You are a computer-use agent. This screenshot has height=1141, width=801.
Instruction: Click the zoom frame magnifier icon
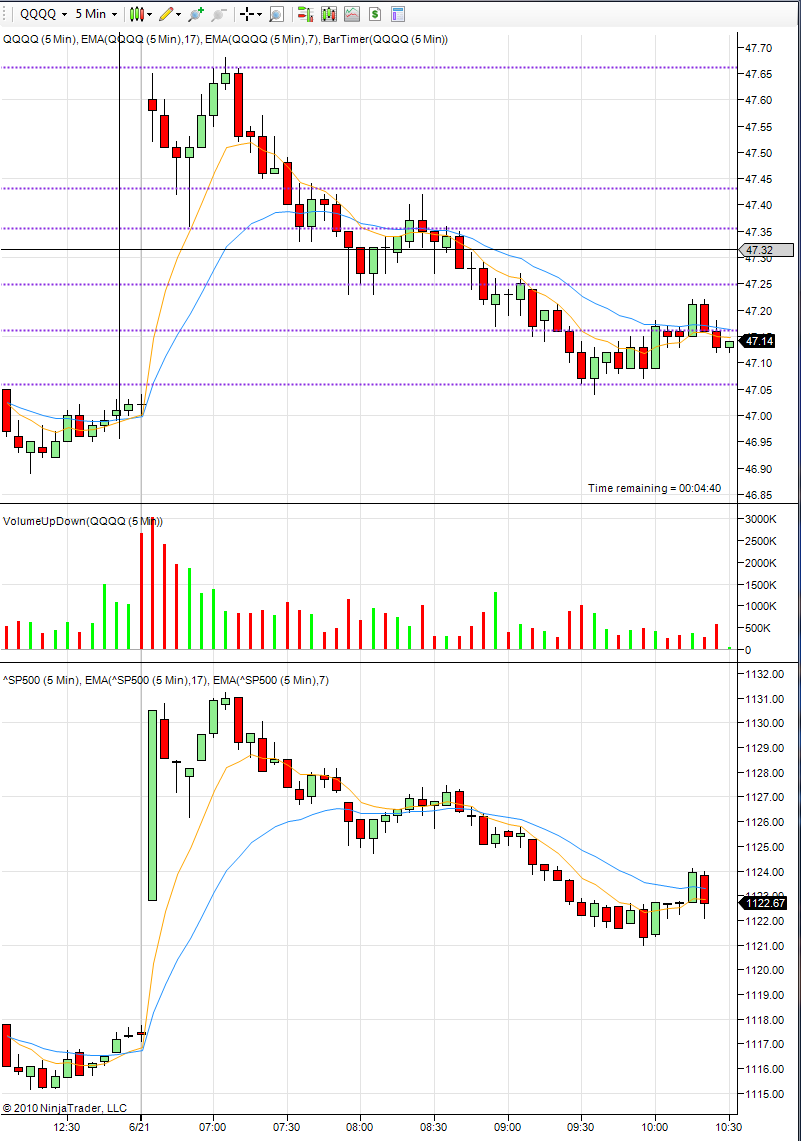point(276,14)
